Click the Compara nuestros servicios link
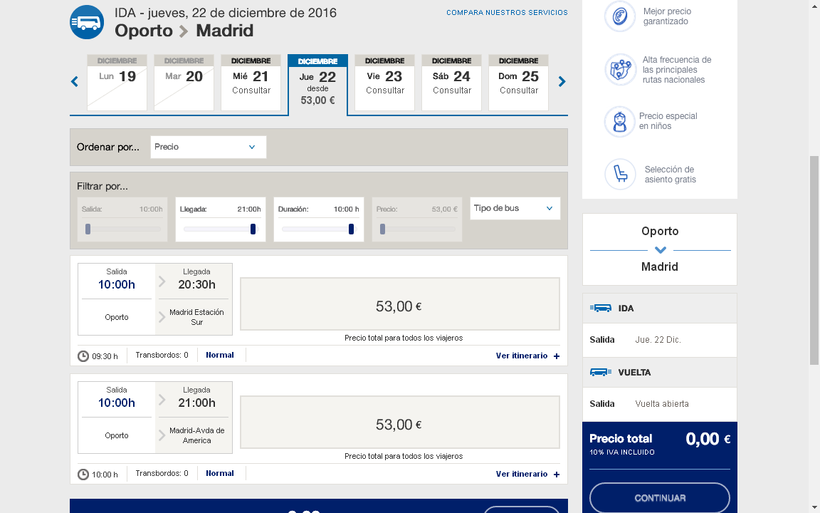 click(506, 13)
